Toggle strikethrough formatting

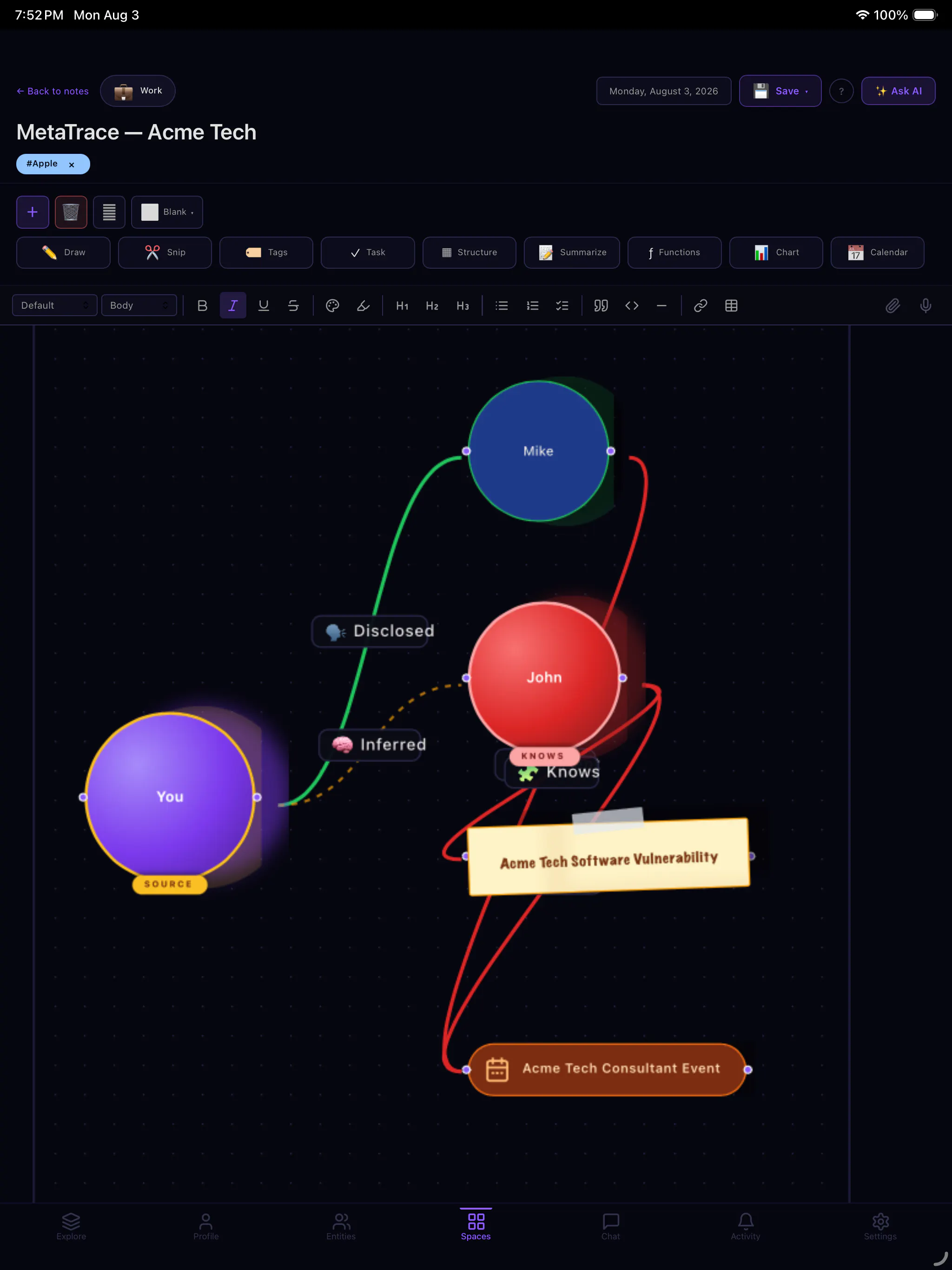point(293,305)
